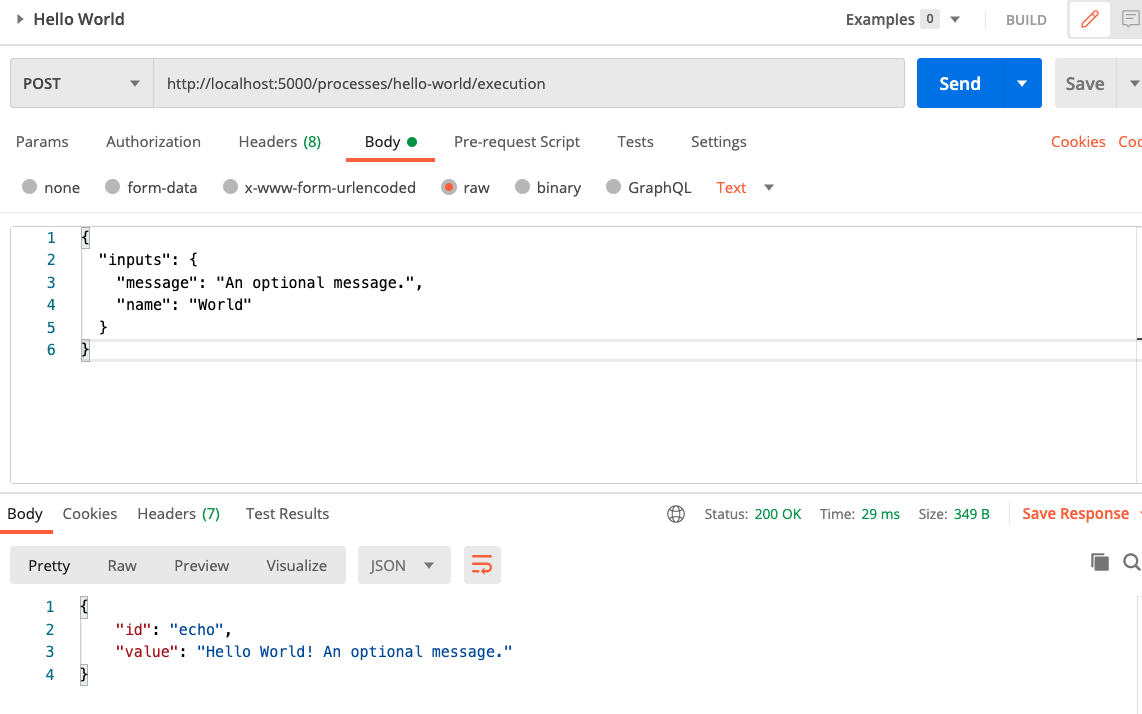
Task: Open the response Cookies tab
Action: 90,514
